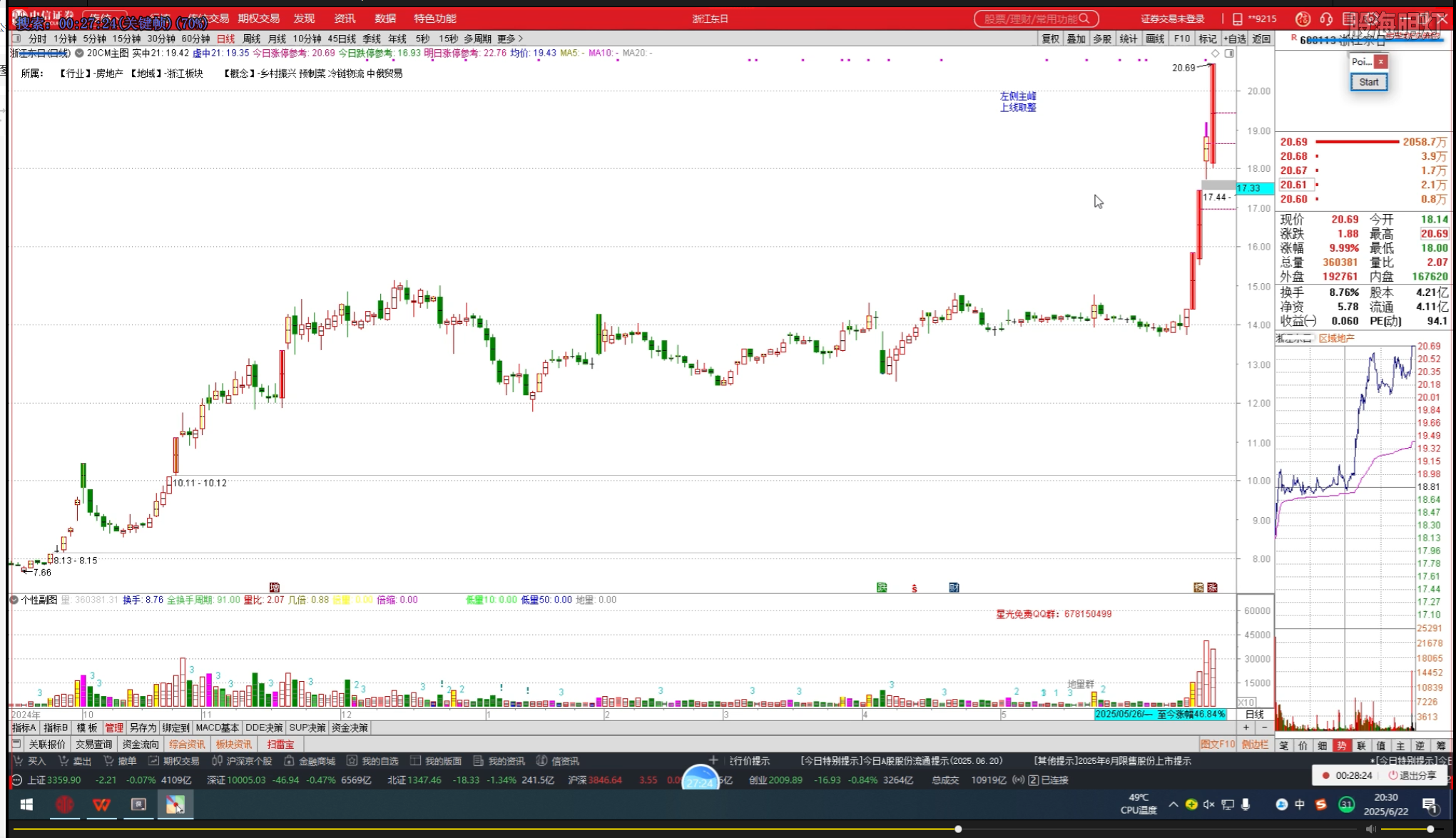This screenshot has width=1456, height=838.
Task: Toggle the 个性副图 indicator circle
Action: pyautogui.click(x=14, y=600)
